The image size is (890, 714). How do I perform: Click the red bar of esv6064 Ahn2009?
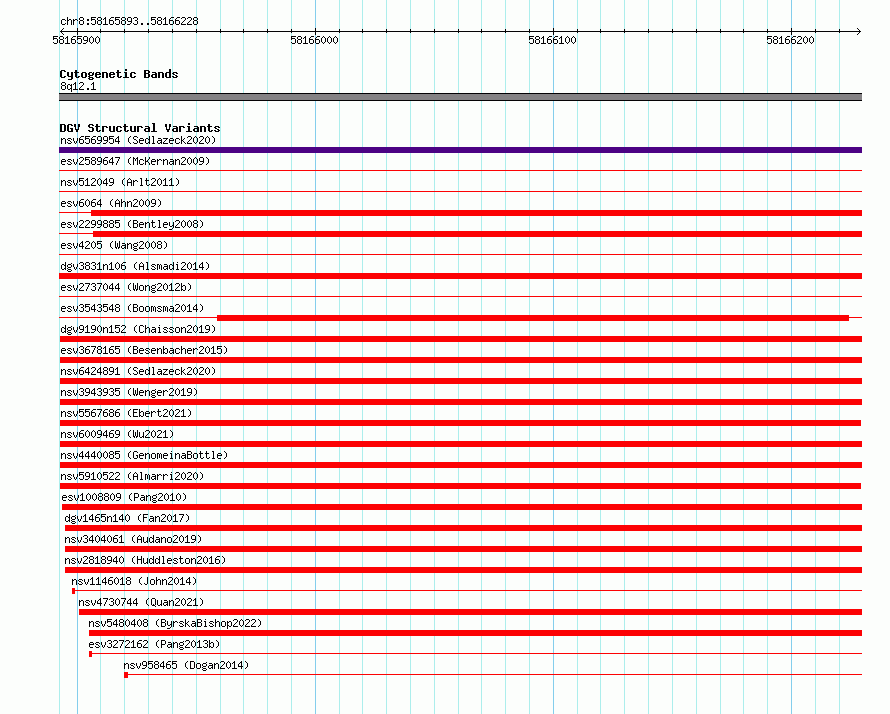tap(476, 213)
